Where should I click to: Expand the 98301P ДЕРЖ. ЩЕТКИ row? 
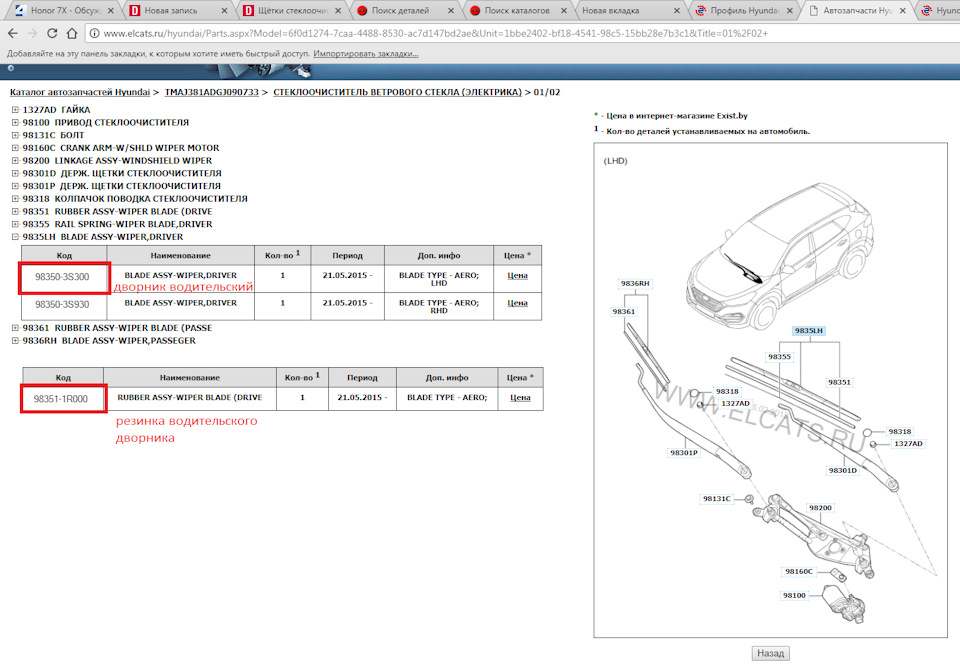pyautogui.click(x=15, y=186)
